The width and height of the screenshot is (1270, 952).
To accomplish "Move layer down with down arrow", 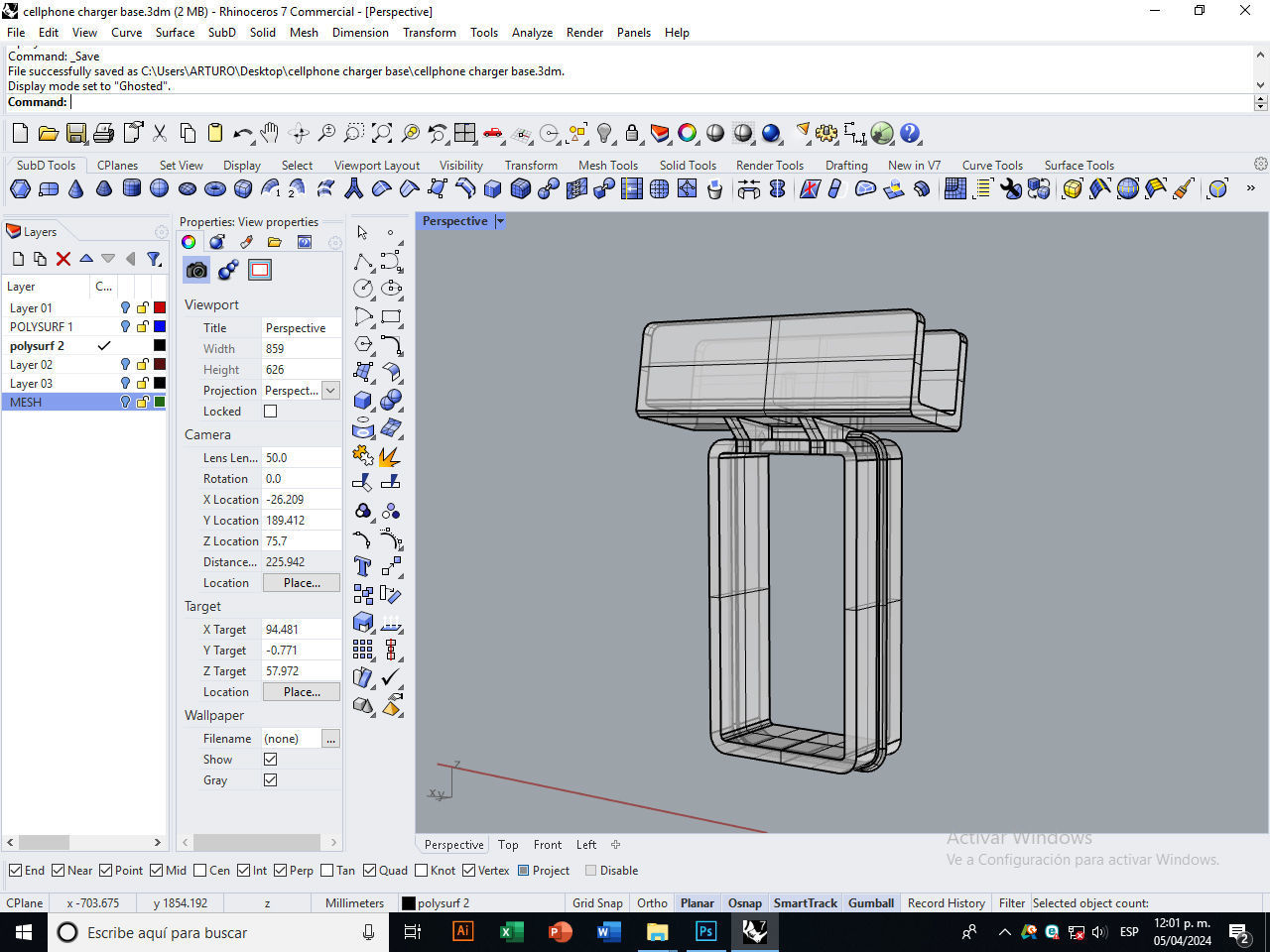I will click(108, 259).
